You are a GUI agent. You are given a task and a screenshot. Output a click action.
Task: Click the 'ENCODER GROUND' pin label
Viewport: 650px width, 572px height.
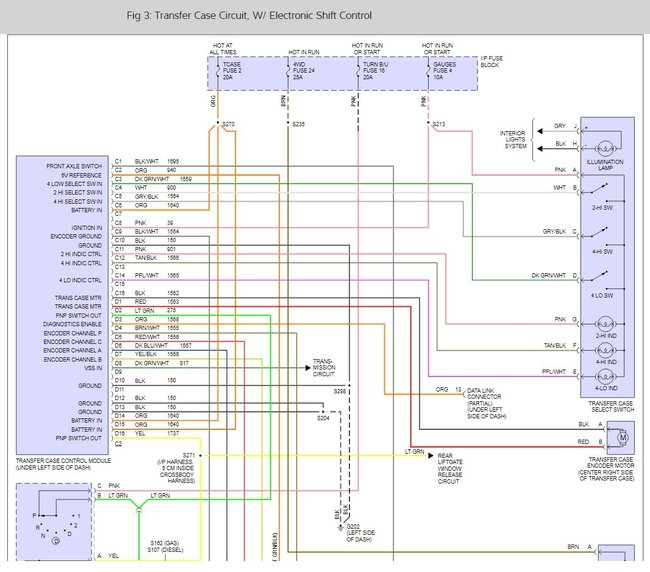pos(76,236)
